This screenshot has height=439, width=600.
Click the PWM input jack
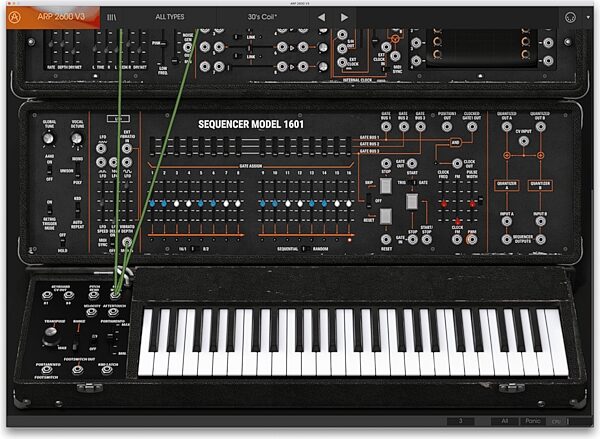(x=472, y=240)
